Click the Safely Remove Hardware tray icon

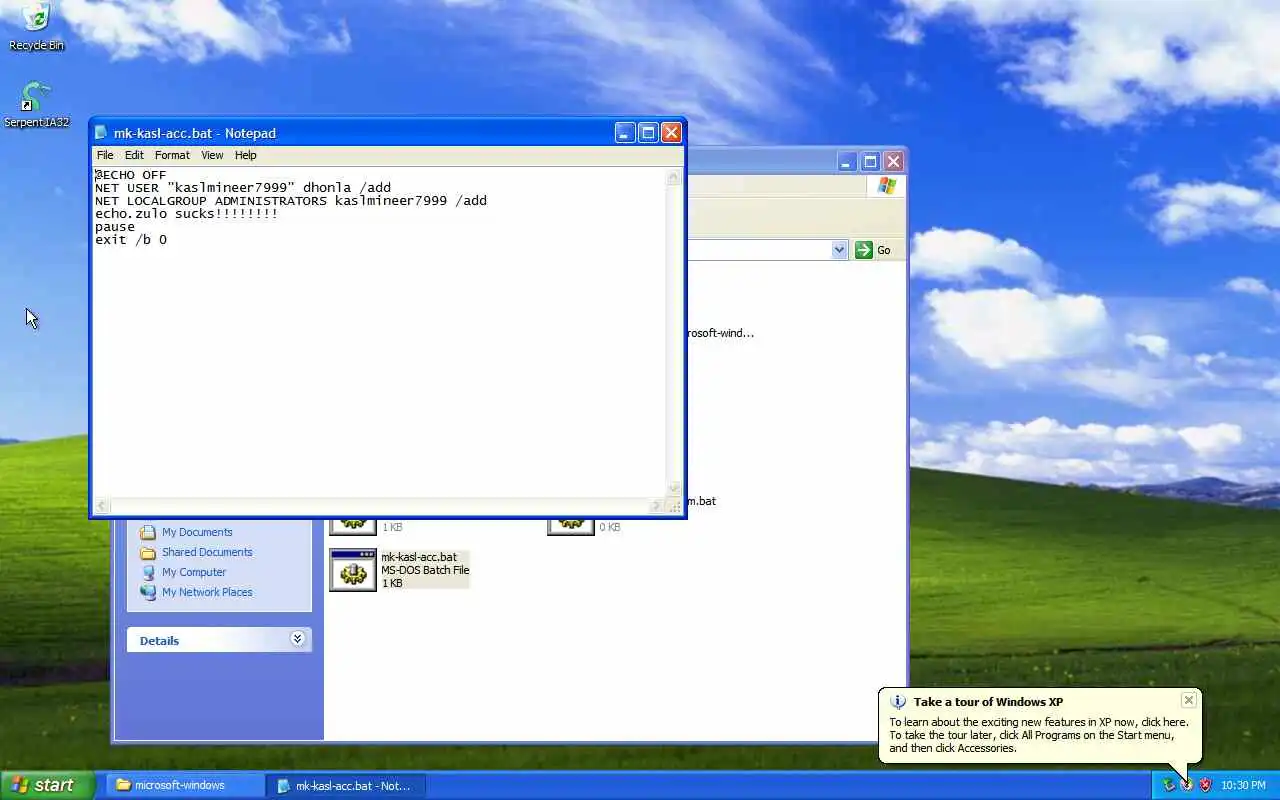(x=1168, y=785)
